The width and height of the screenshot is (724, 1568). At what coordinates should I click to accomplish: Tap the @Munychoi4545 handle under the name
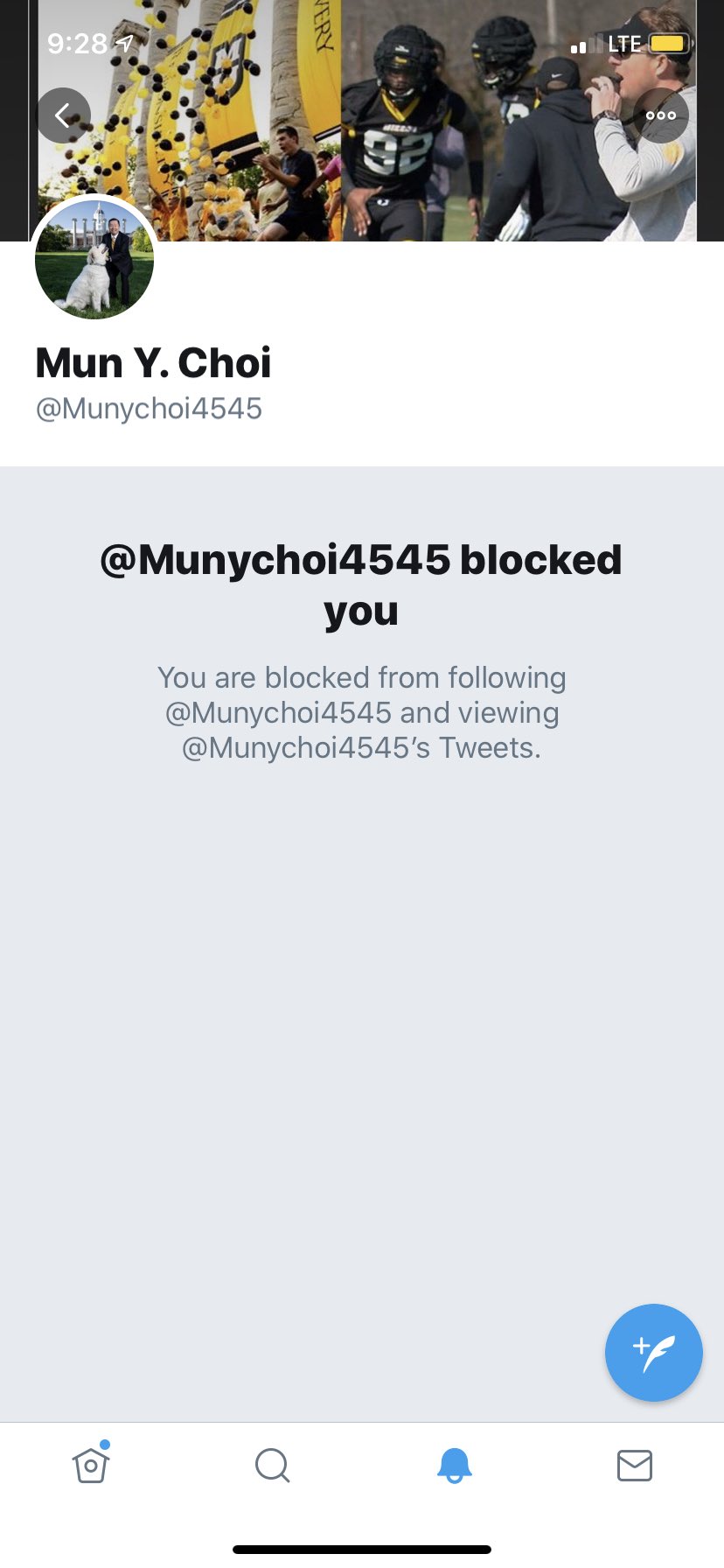point(149,409)
